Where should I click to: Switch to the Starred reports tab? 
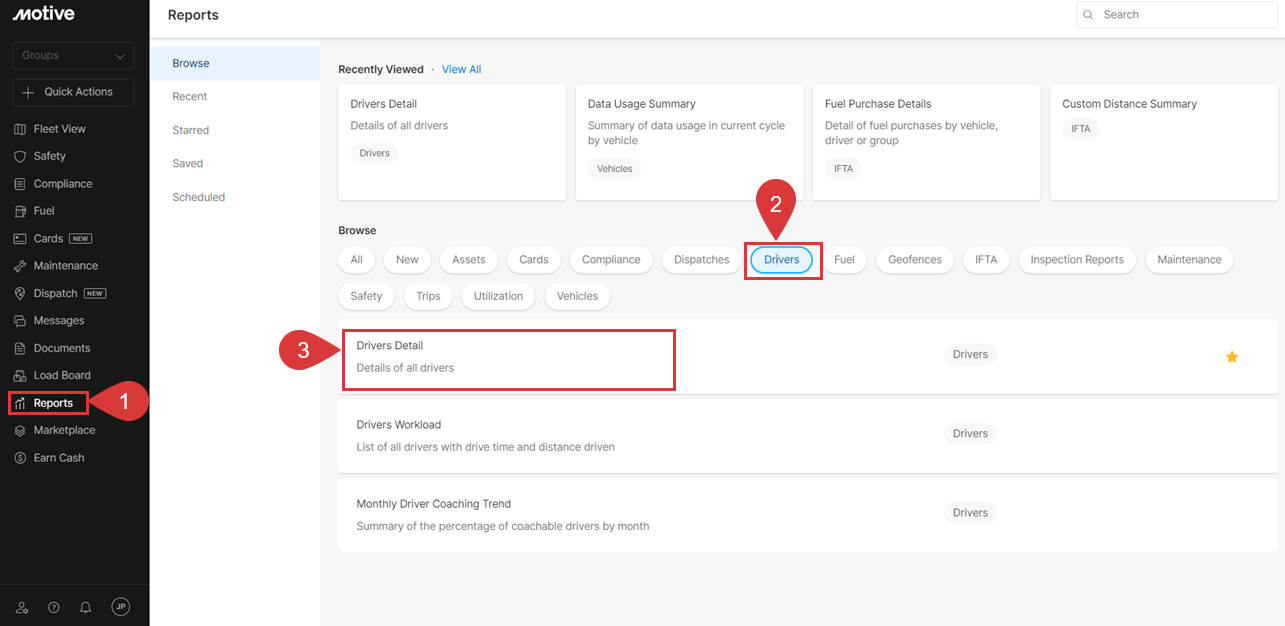(190, 130)
